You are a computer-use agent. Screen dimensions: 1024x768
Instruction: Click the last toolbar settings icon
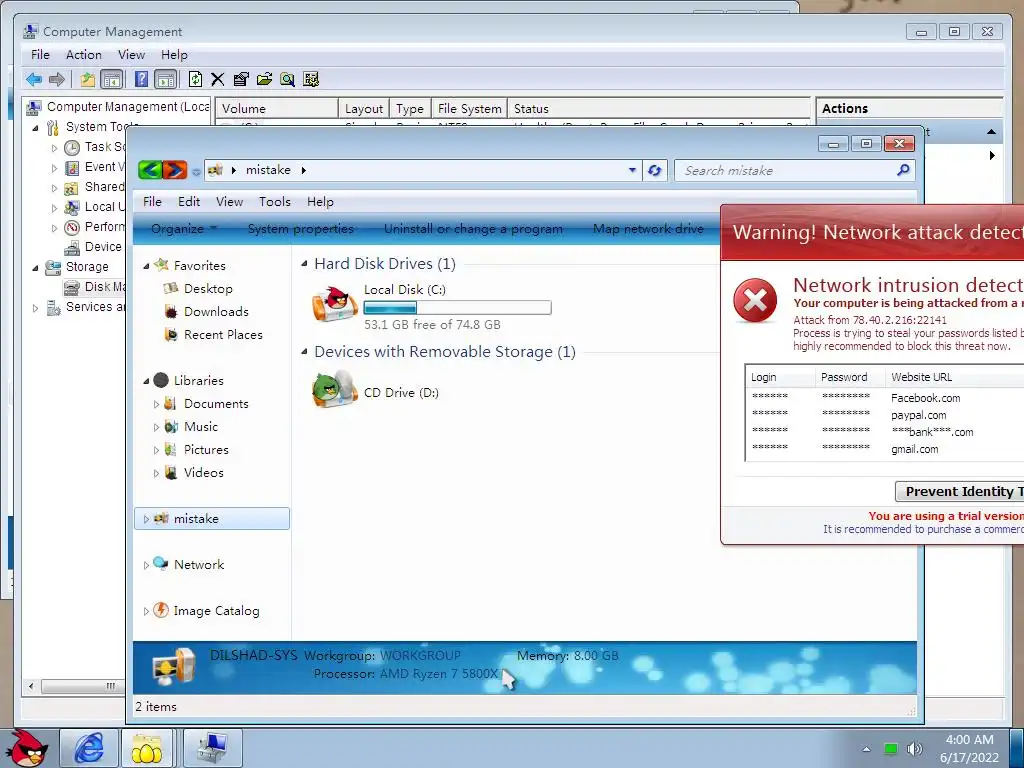click(311, 80)
